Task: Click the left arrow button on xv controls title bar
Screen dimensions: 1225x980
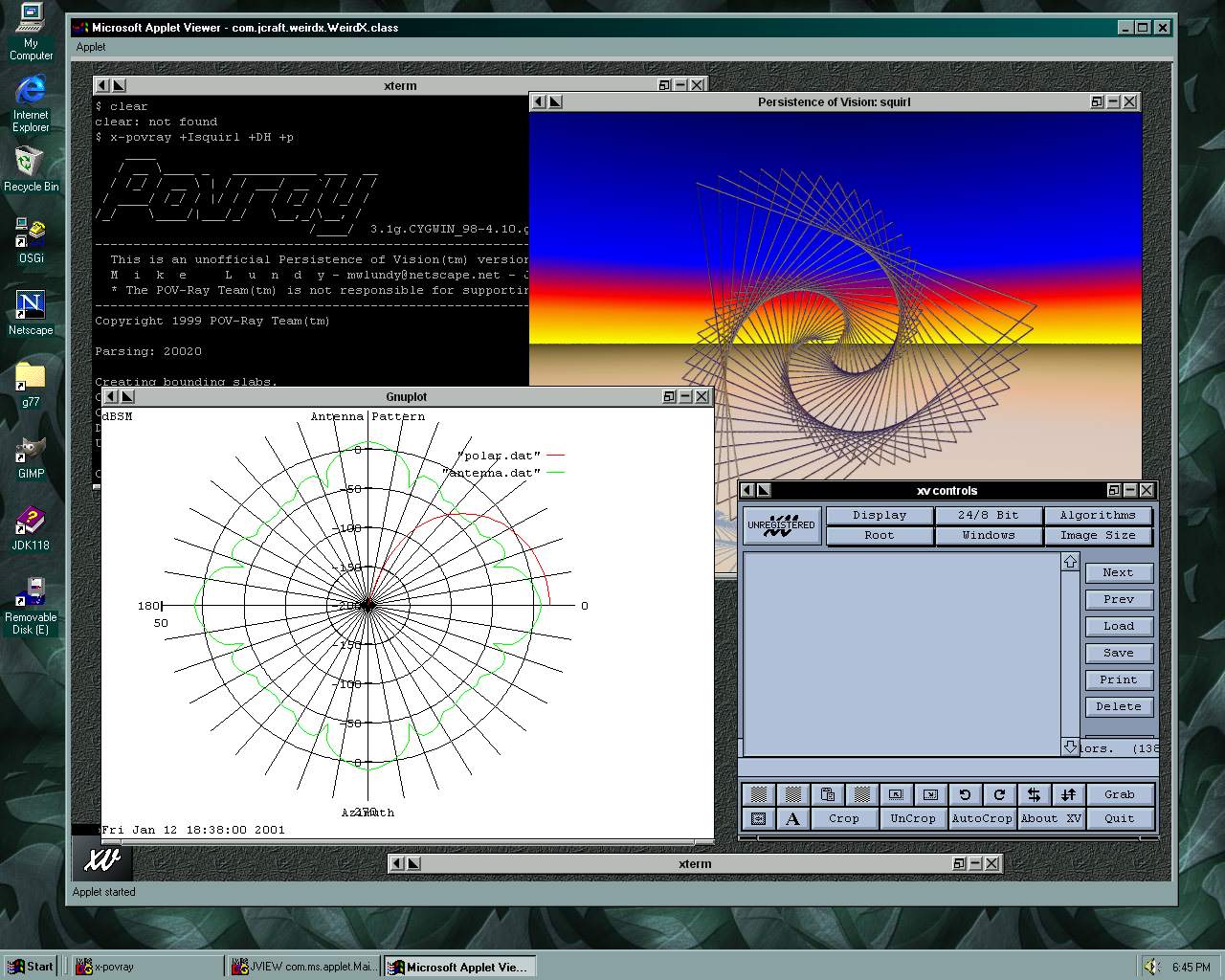Action: pyautogui.click(x=747, y=490)
